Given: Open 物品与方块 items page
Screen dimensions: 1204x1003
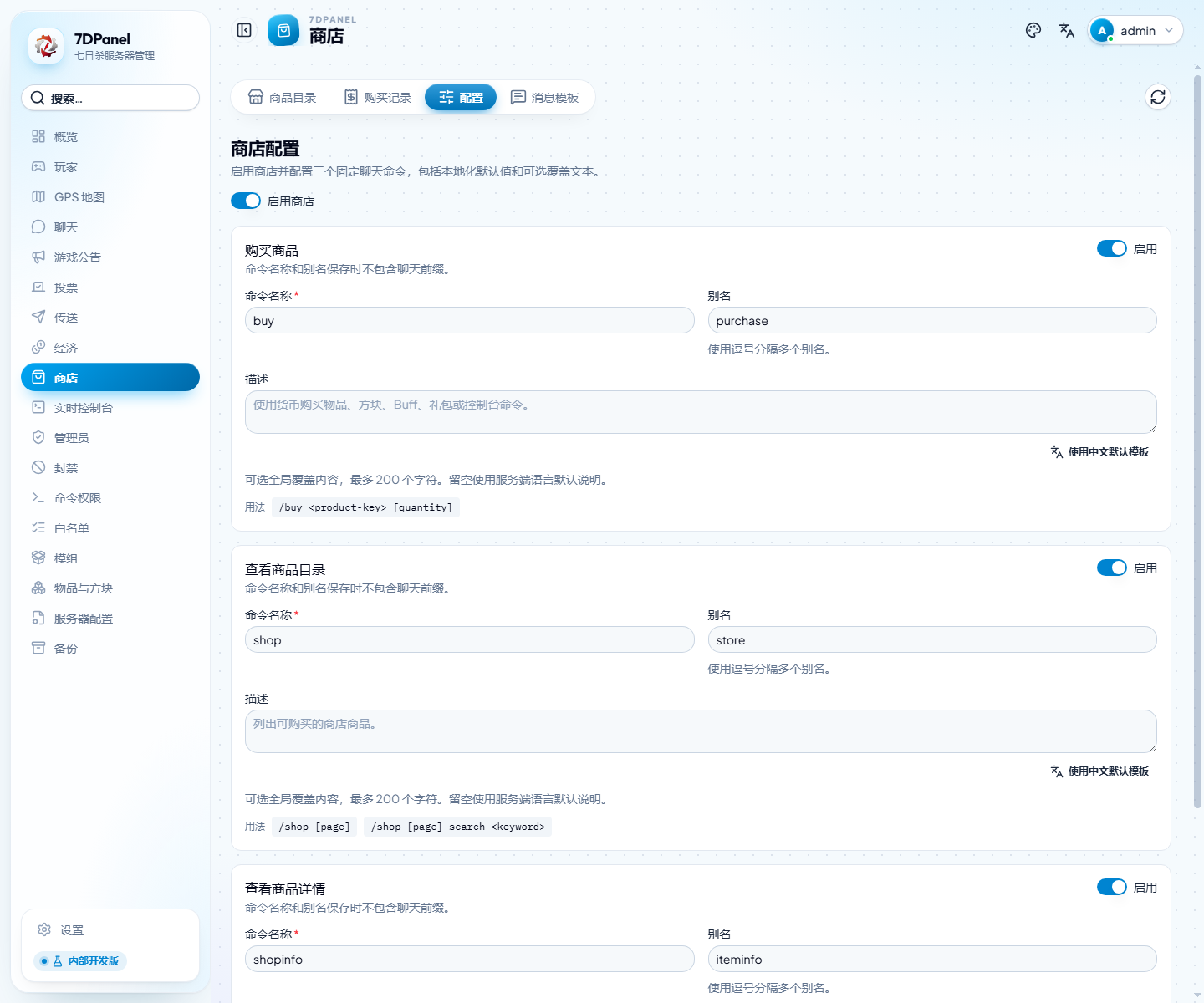Looking at the screenshot, I should click(x=110, y=588).
